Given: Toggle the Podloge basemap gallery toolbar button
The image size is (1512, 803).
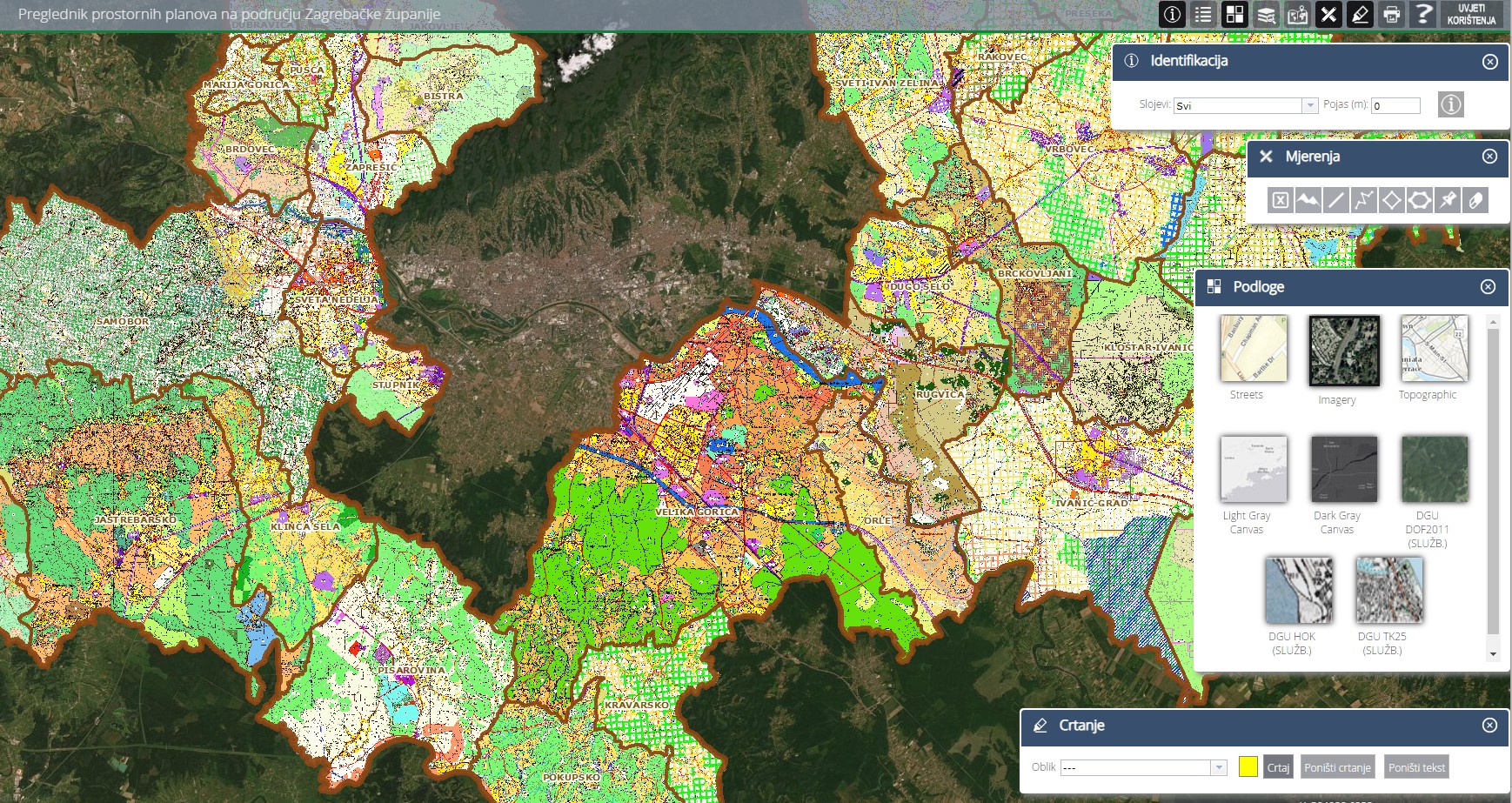Looking at the screenshot, I should pos(1234,14).
